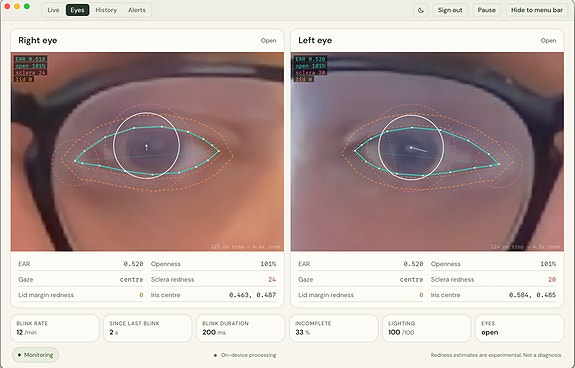Open the Alerts tab
The image size is (575, 368).
pos(137,10)
